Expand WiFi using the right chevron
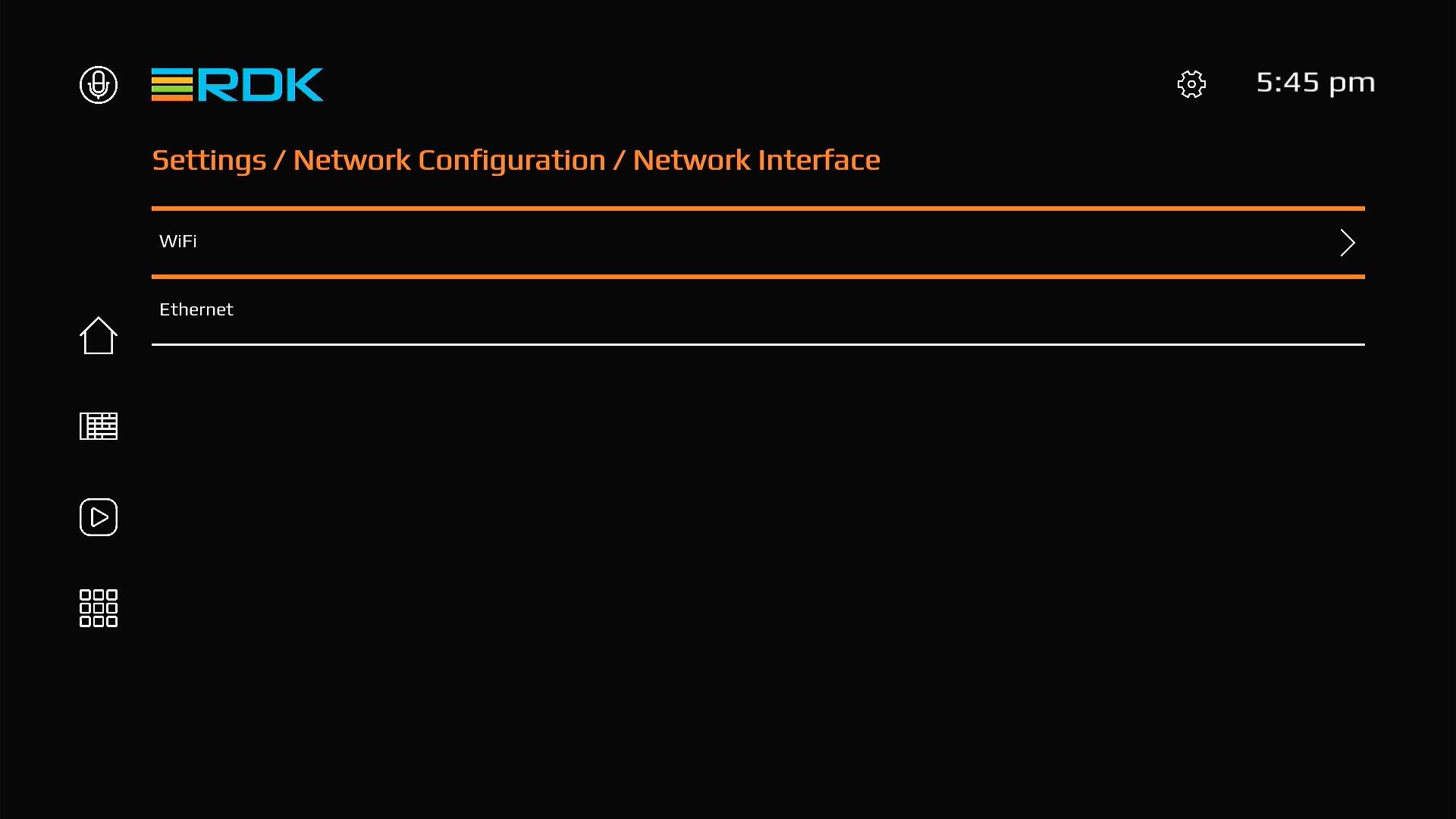Screen dimensions: 1456x819 1347,243
